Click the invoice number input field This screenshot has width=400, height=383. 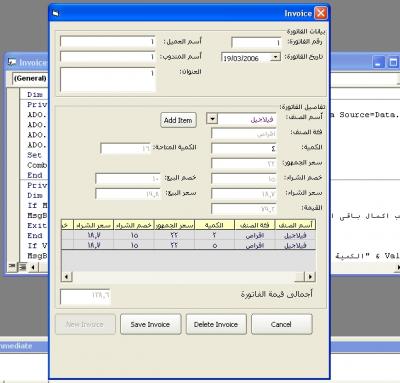coord(256,42)
